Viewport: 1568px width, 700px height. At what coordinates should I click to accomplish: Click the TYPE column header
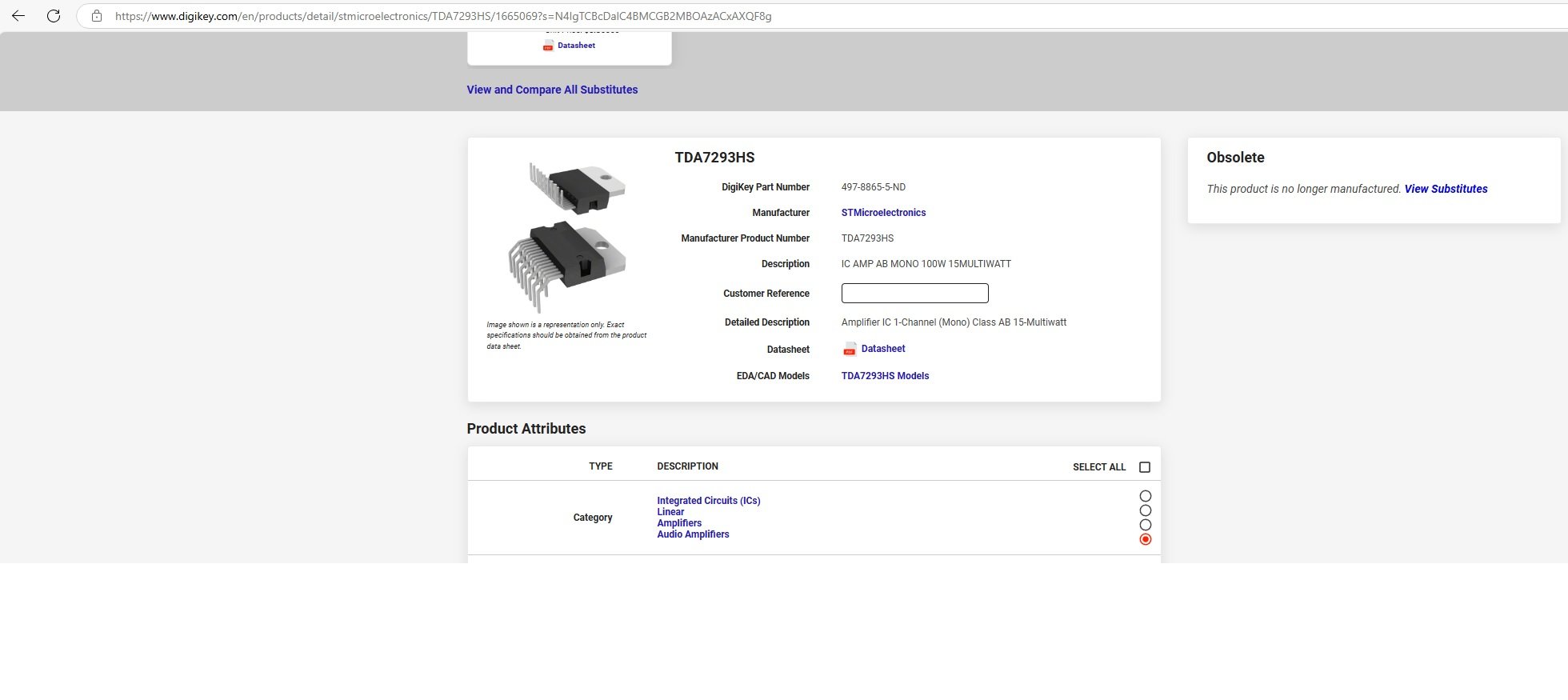(601, 466)
